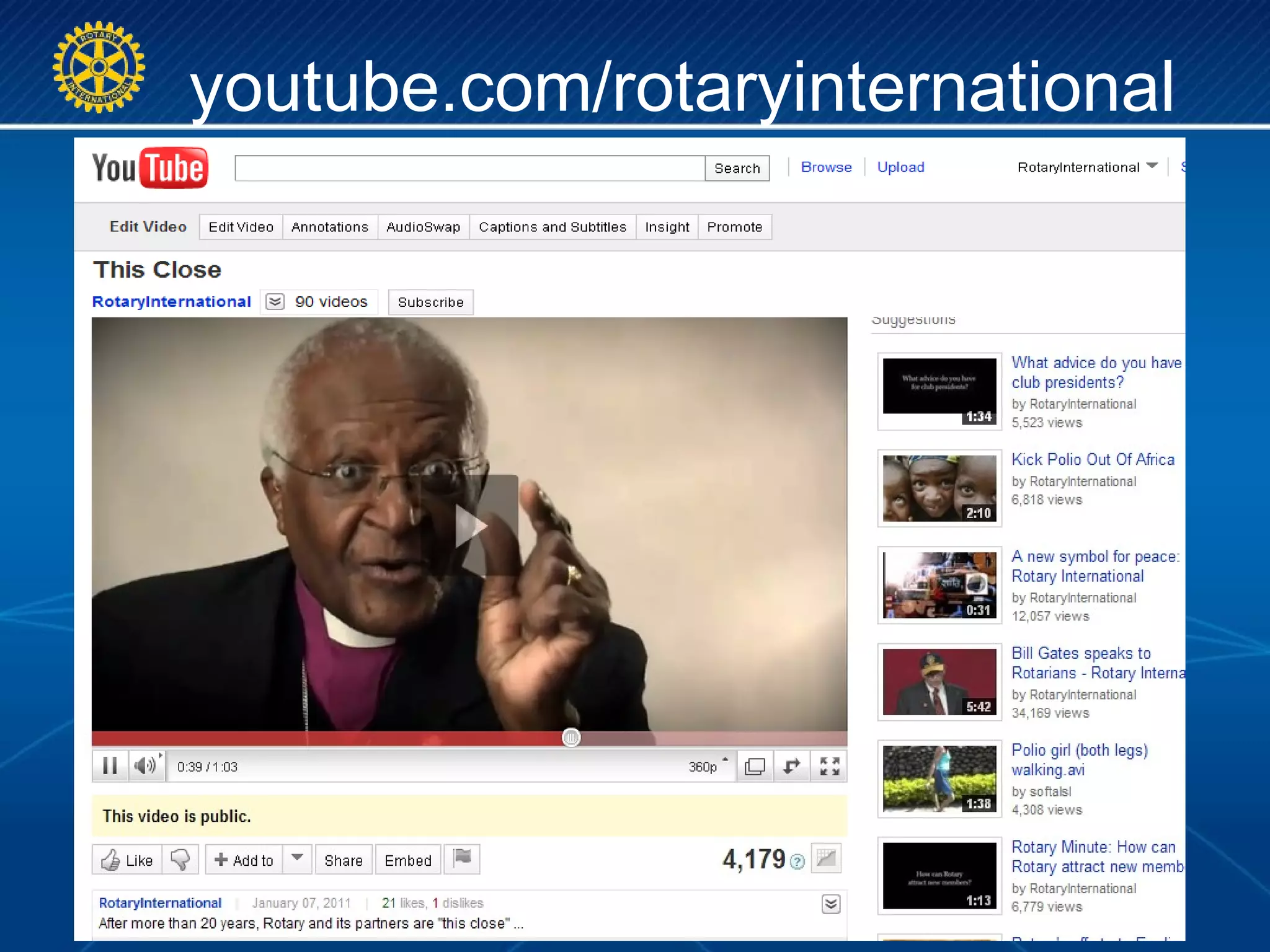Viewport: 1270px width, 952px height.
Task: Open the RotaryInternational channel link above video
Action: click(171, 301)
